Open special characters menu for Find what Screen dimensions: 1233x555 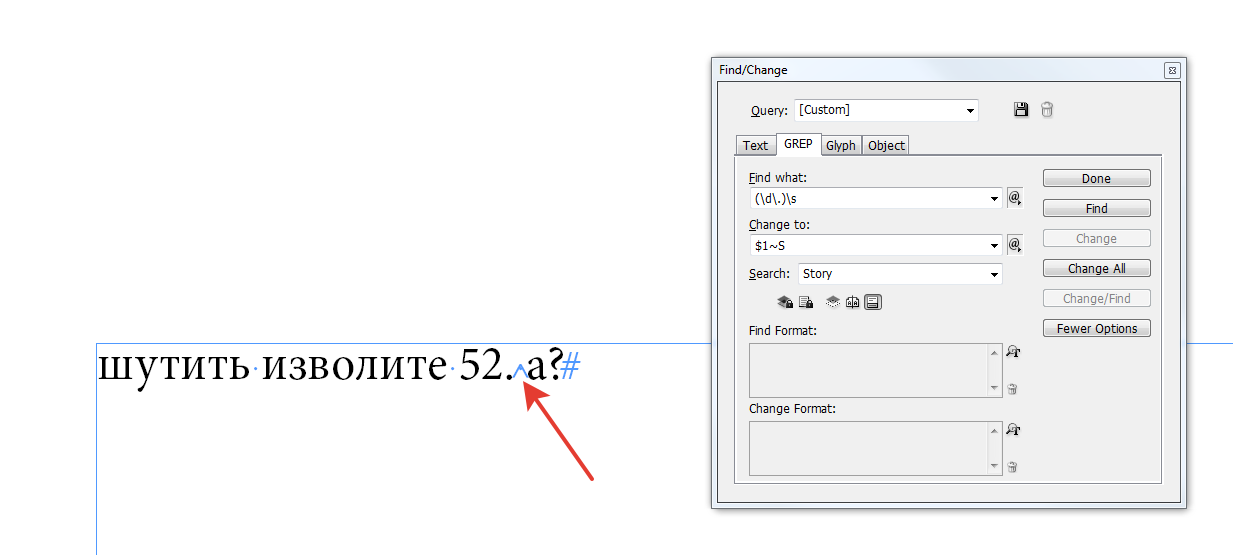(1014, 198)
